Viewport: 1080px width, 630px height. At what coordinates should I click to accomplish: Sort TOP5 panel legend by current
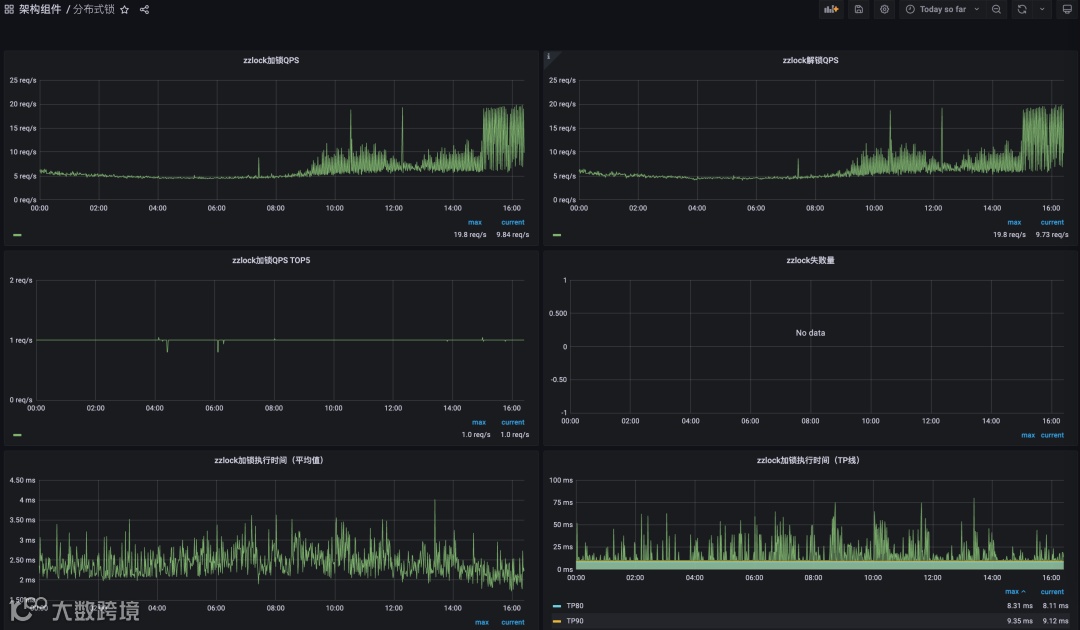[512, 422]
